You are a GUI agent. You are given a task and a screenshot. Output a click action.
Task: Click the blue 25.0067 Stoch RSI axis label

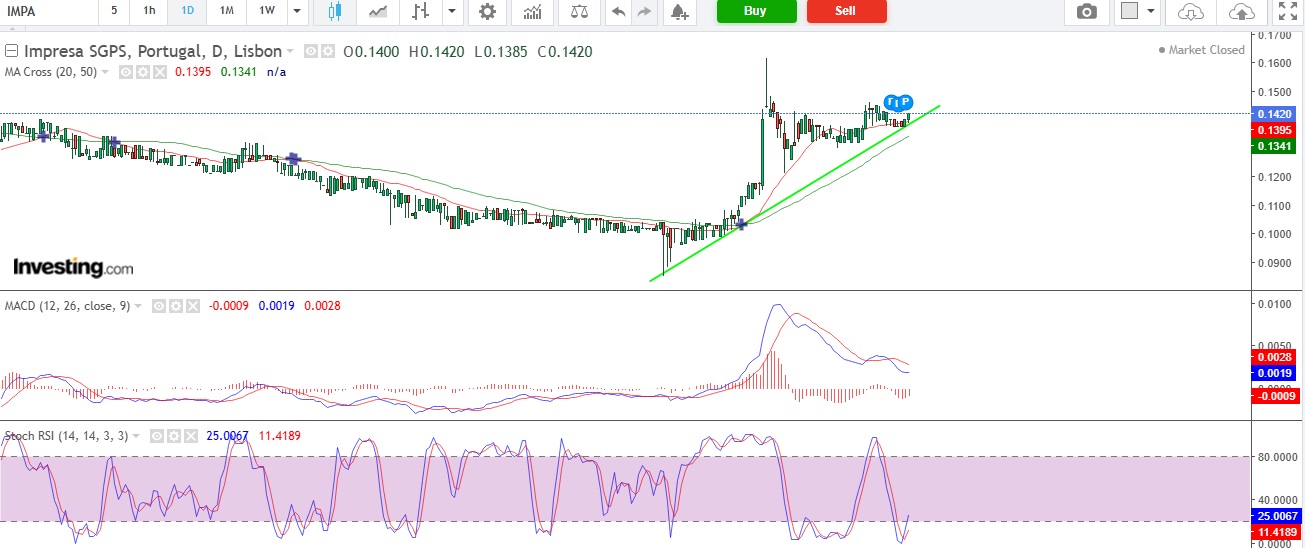tap(1273, 516)
